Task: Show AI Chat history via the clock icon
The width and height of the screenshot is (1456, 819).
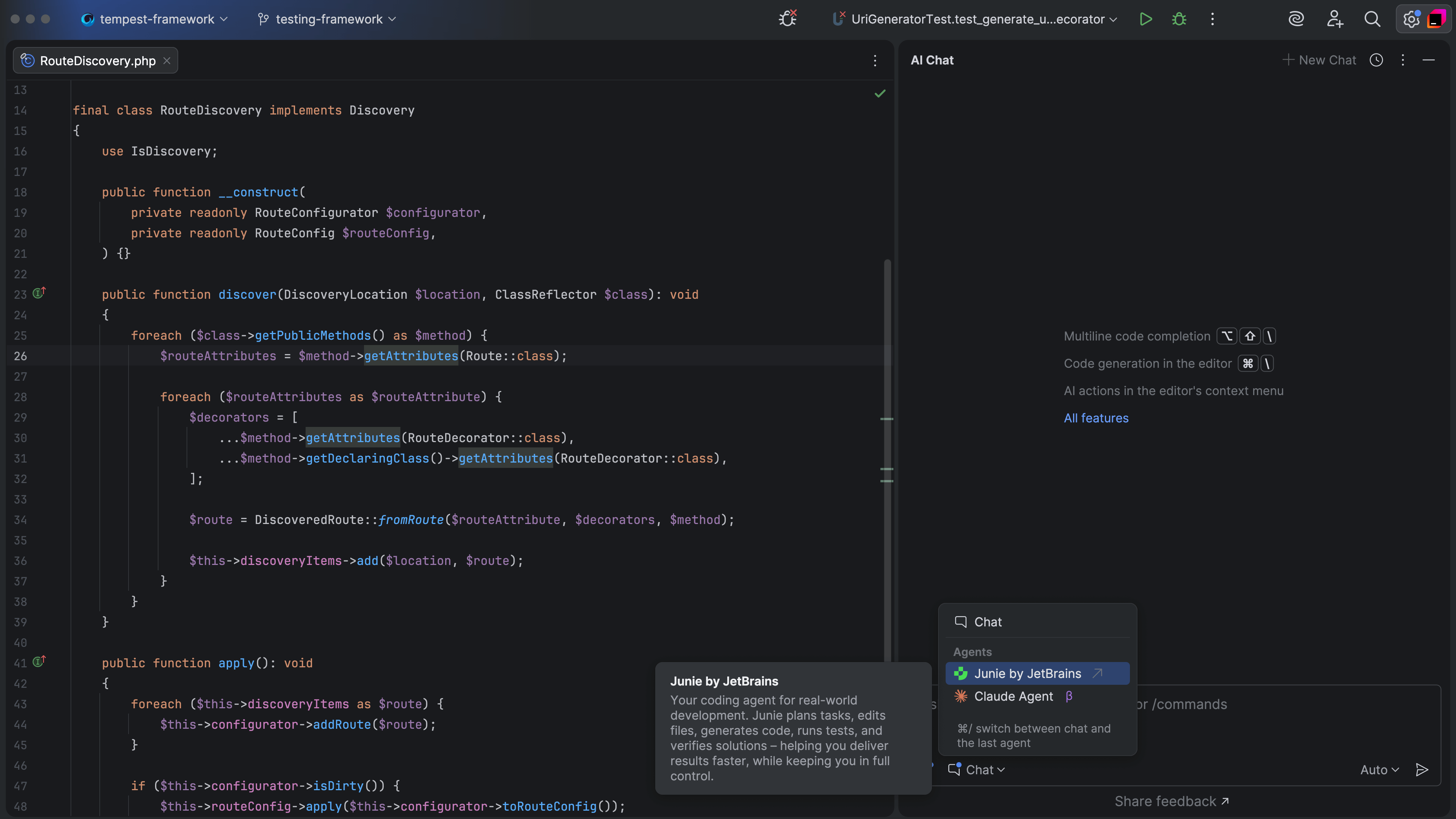Action: [x=1376, y=60]
